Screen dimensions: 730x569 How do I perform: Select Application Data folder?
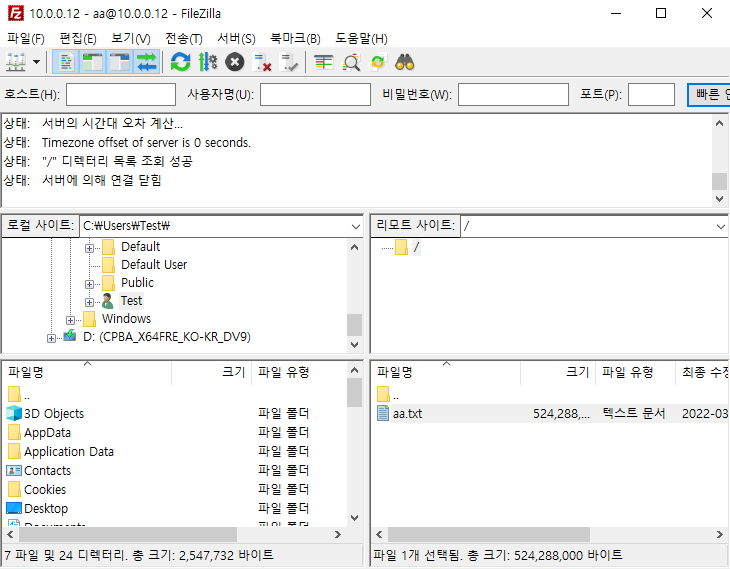coord(69,452)
